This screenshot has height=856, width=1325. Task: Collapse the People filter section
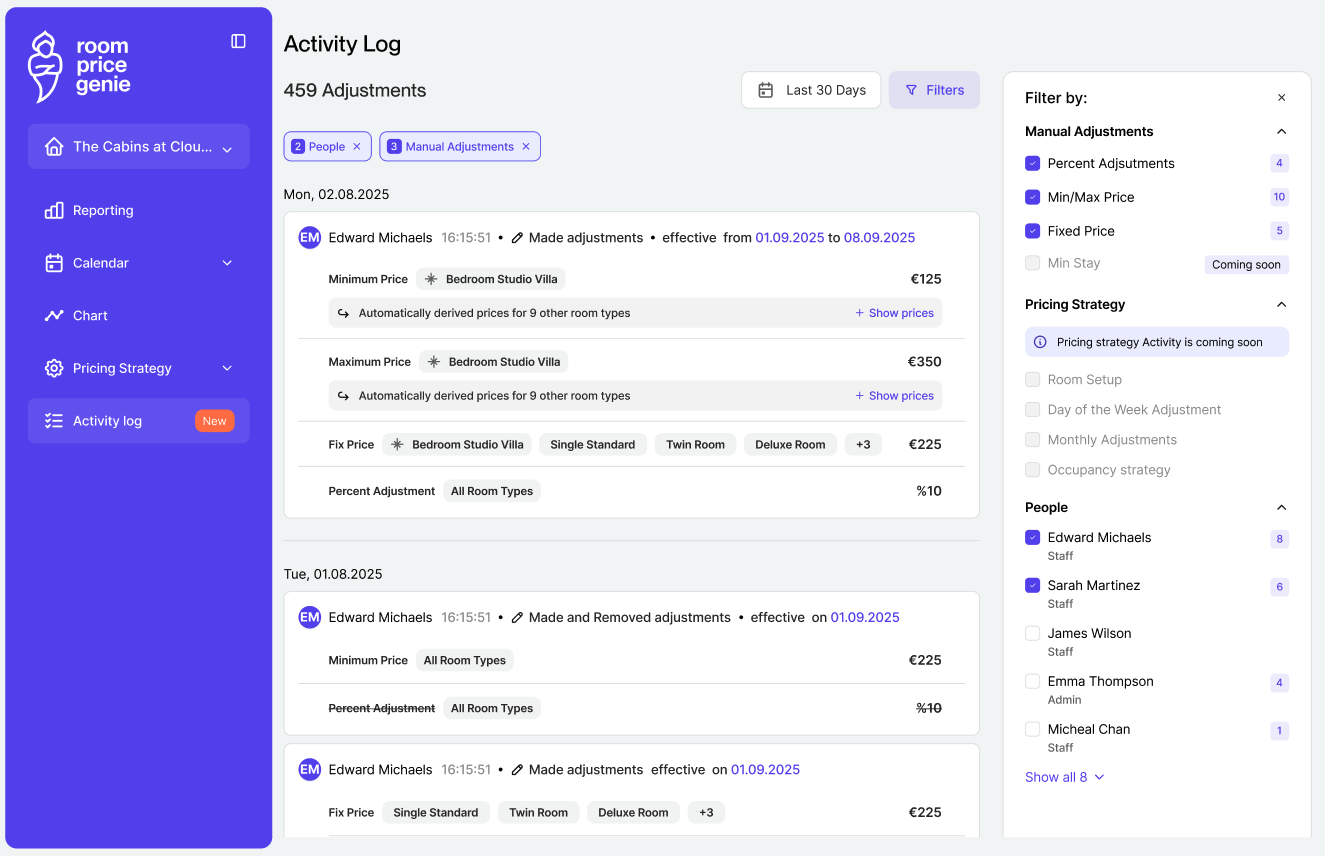click(x=1281, y=508)
